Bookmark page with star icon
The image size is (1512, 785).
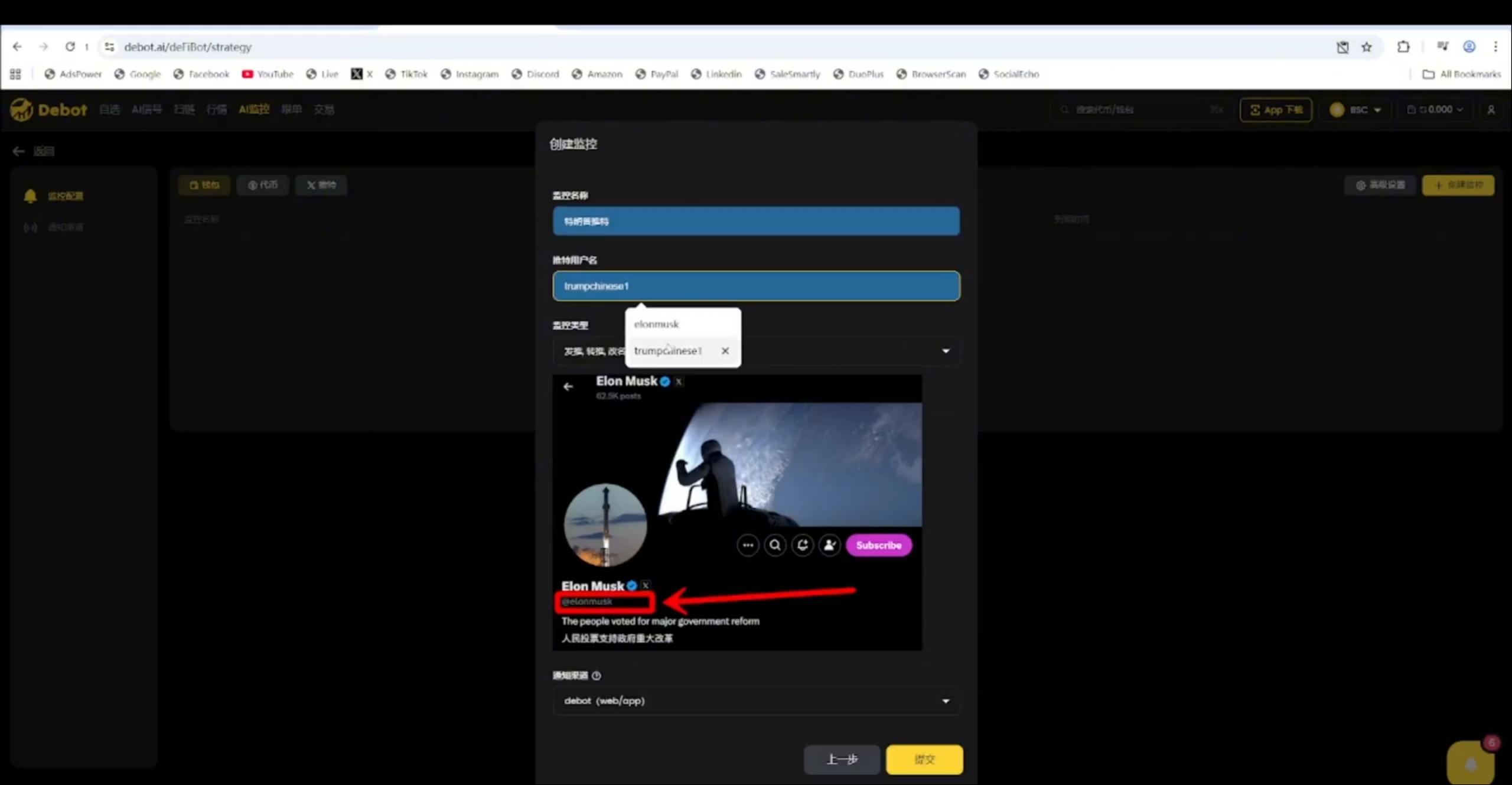click(x=1367, y=47)
